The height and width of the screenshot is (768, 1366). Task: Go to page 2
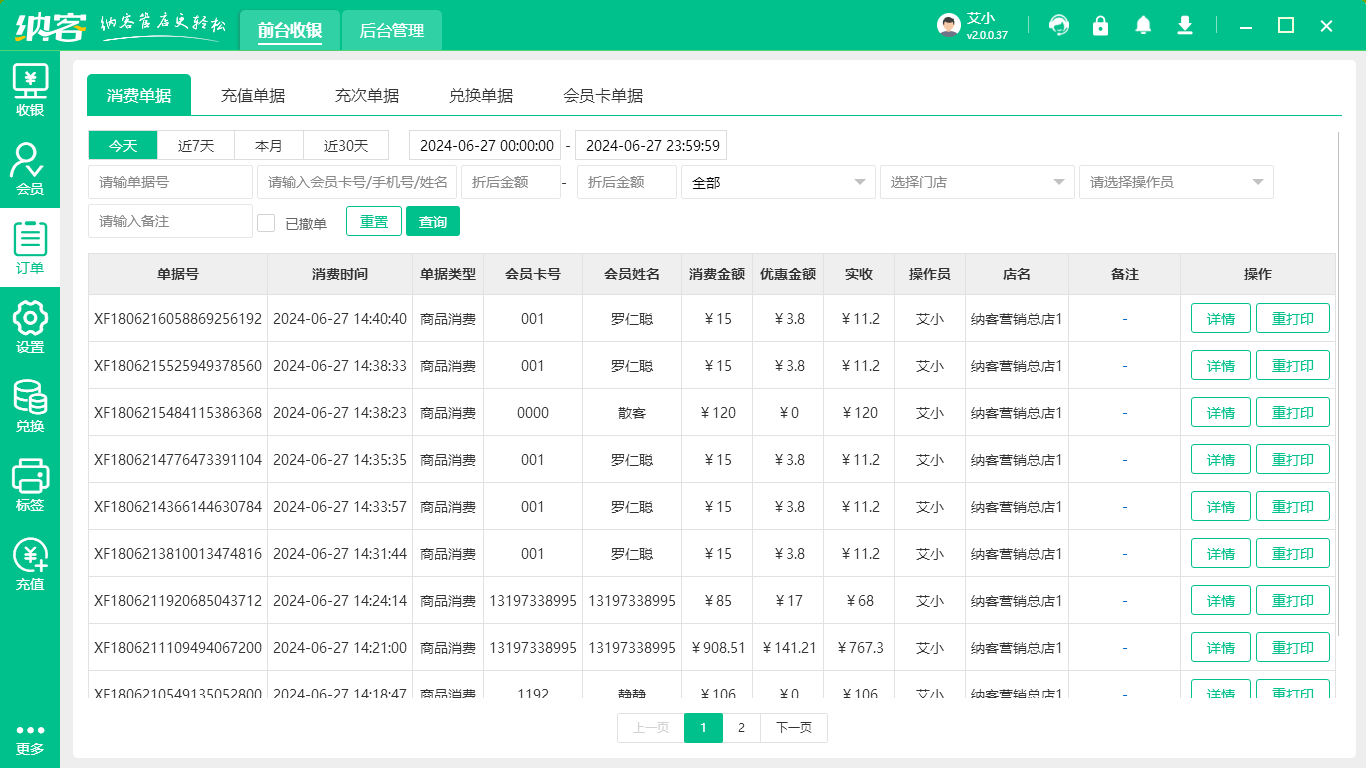pos(741,728)
